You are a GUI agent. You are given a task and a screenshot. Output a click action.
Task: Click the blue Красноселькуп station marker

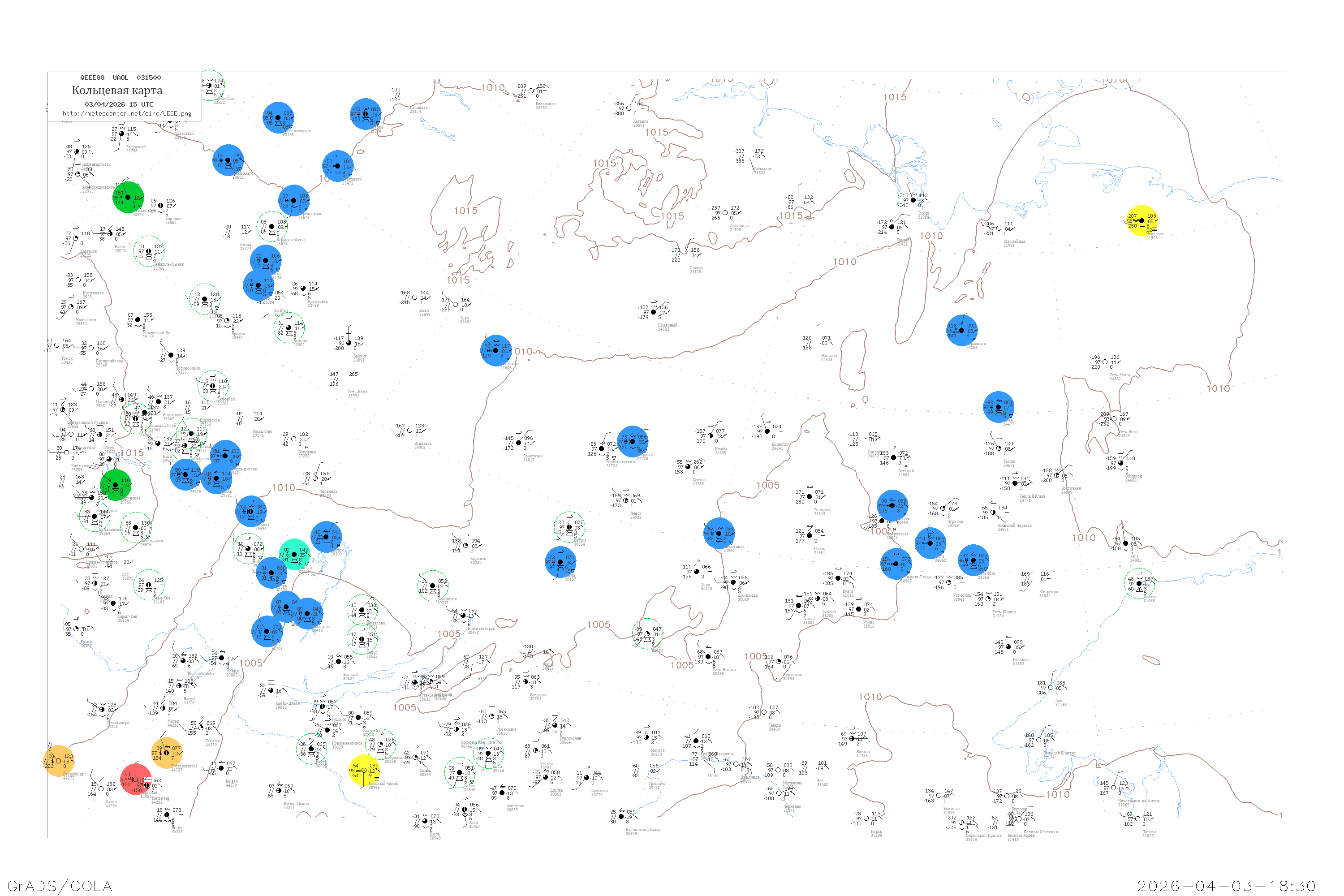click(x=278, y=118)
